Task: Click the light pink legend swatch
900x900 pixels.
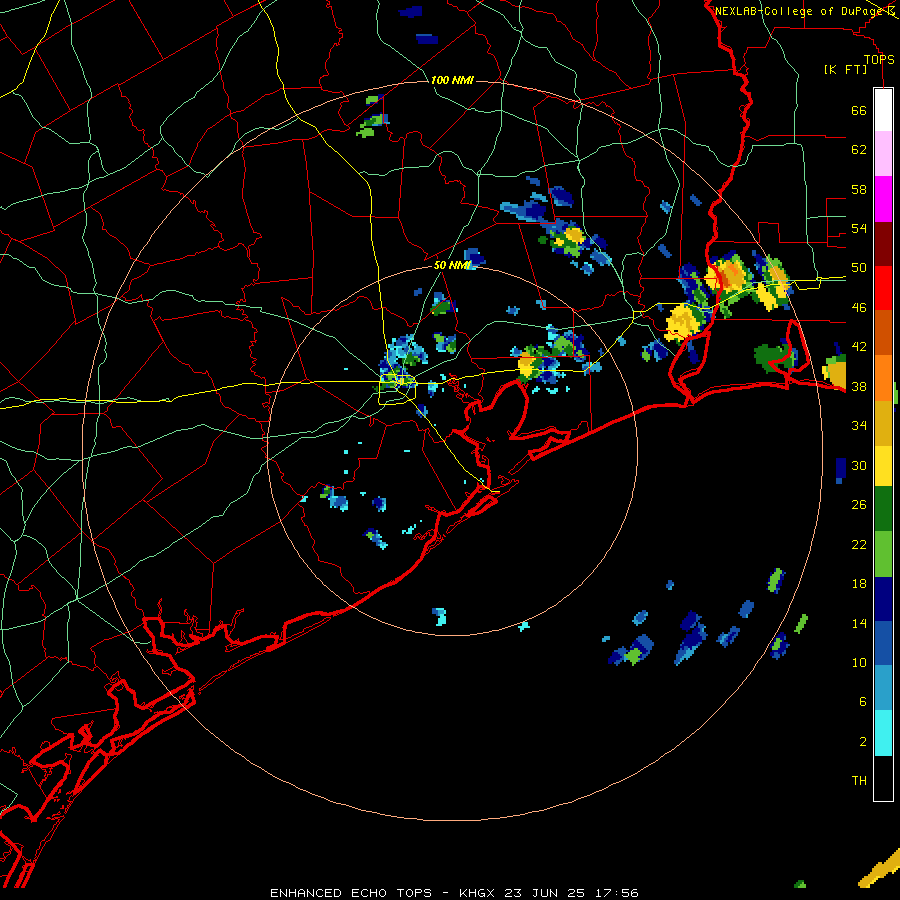Action: click(883, 153)
